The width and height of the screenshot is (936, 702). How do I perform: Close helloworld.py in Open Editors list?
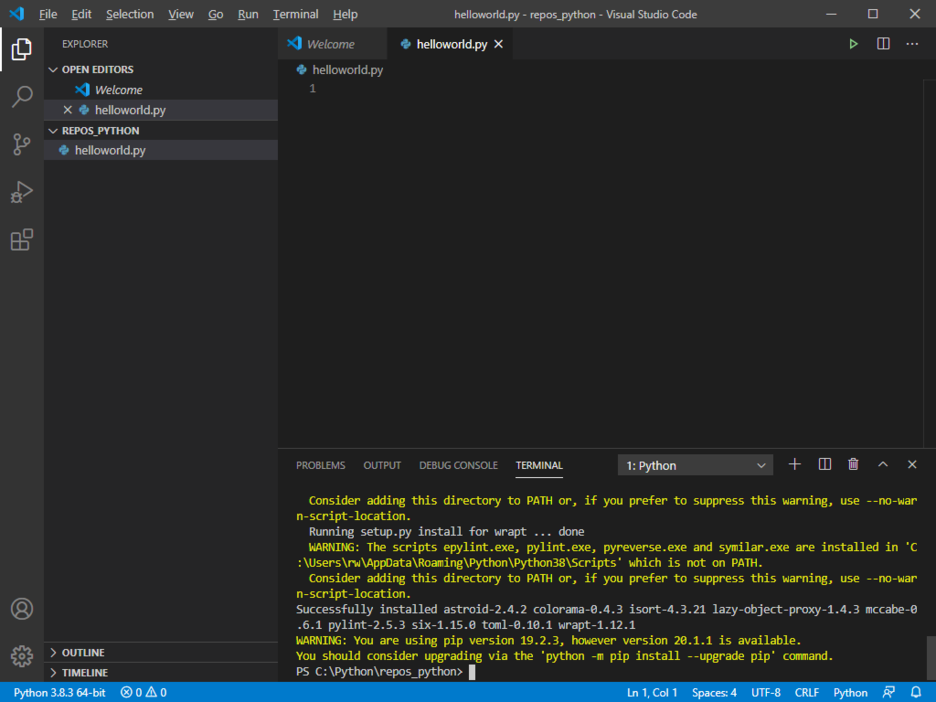[x=67, y=110]
